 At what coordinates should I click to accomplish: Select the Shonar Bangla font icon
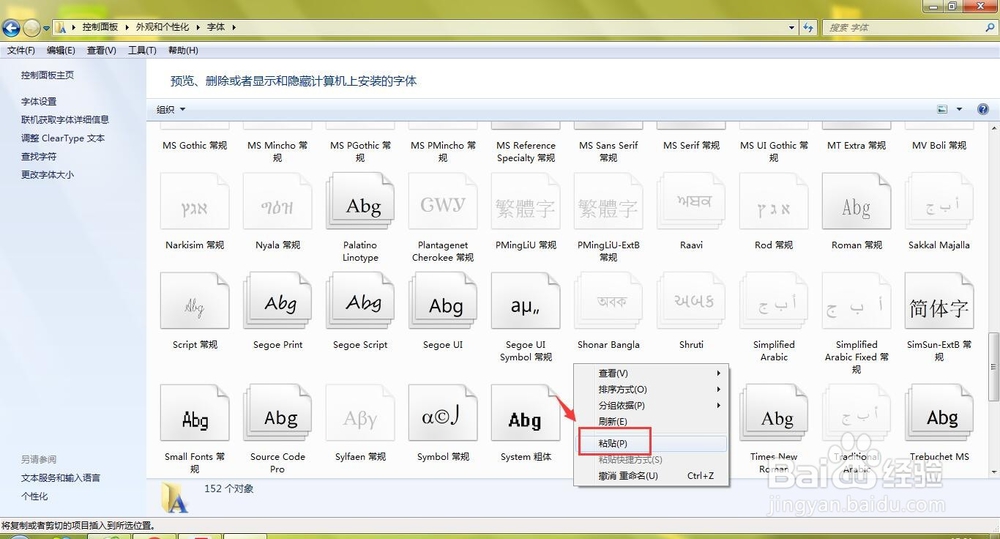[x=608, y=301]
